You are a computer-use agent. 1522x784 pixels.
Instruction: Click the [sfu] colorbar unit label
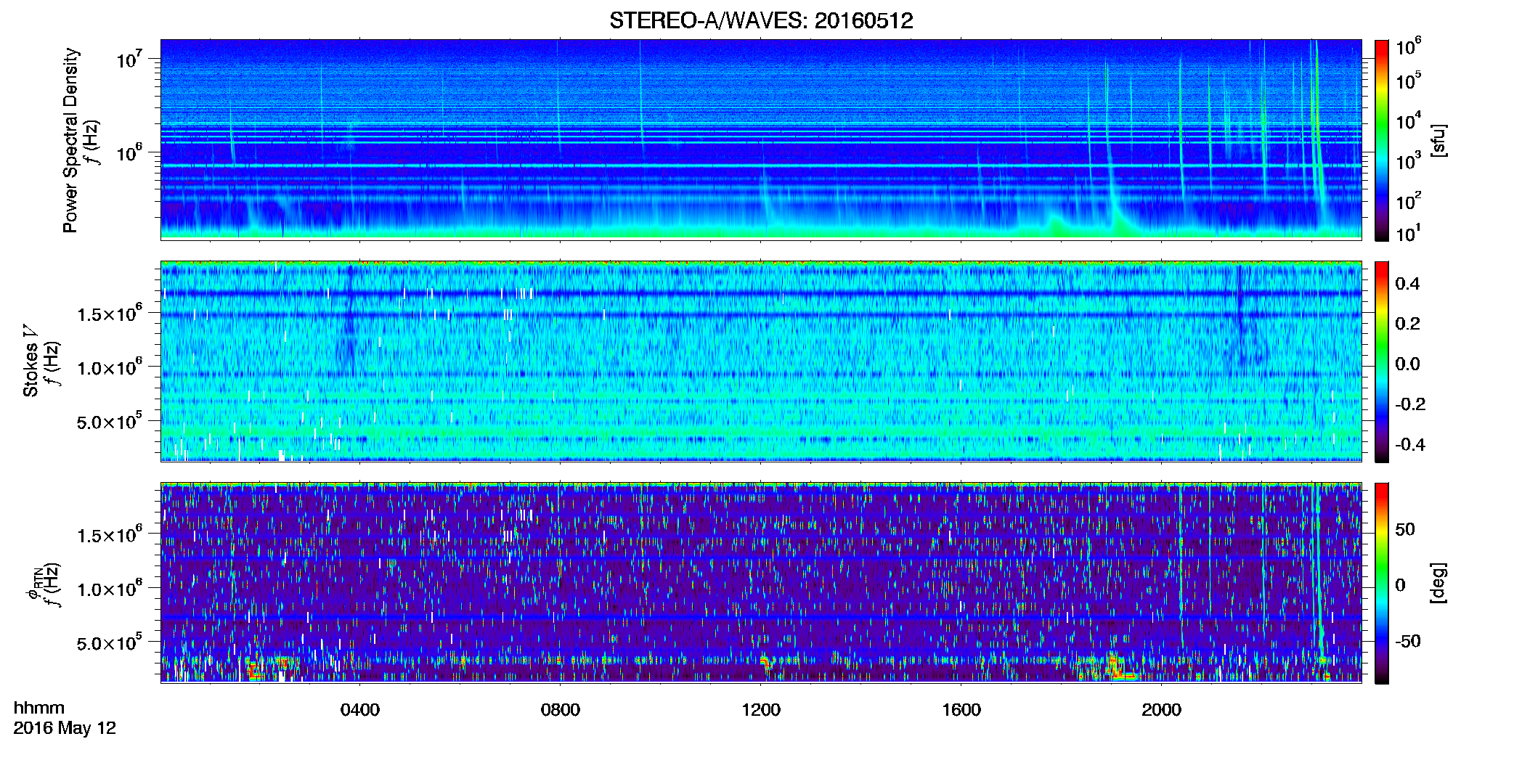(1438, 140)
